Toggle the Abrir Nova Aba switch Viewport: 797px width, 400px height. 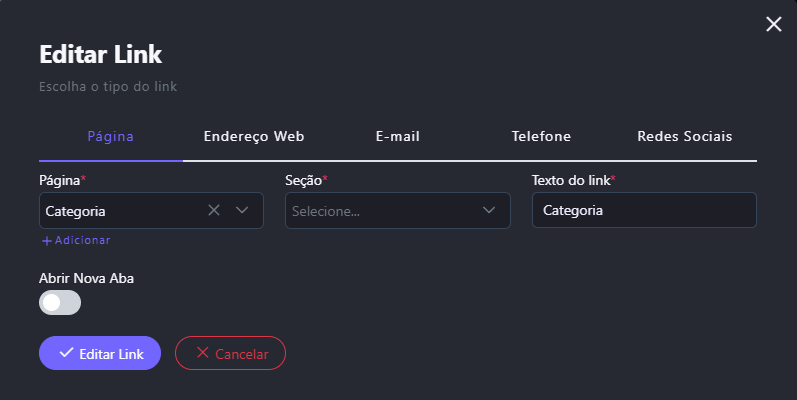[60, 302]
